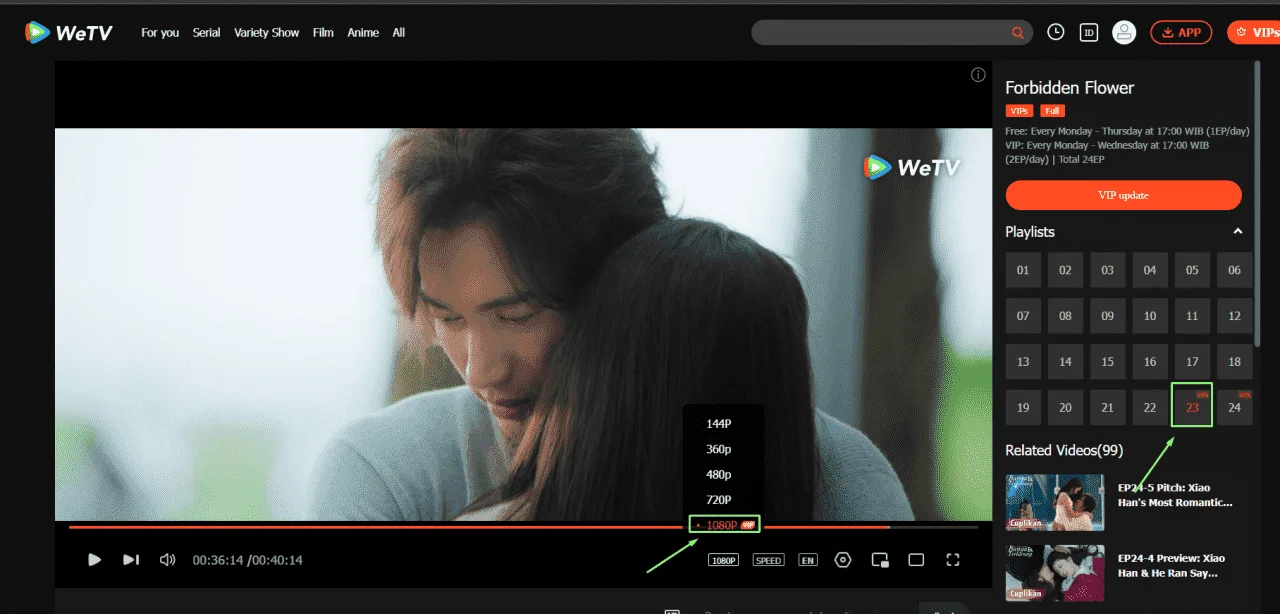Screen dimensions: 1280x614
Task: Open the language ID icon
Action: [1090, 32]
